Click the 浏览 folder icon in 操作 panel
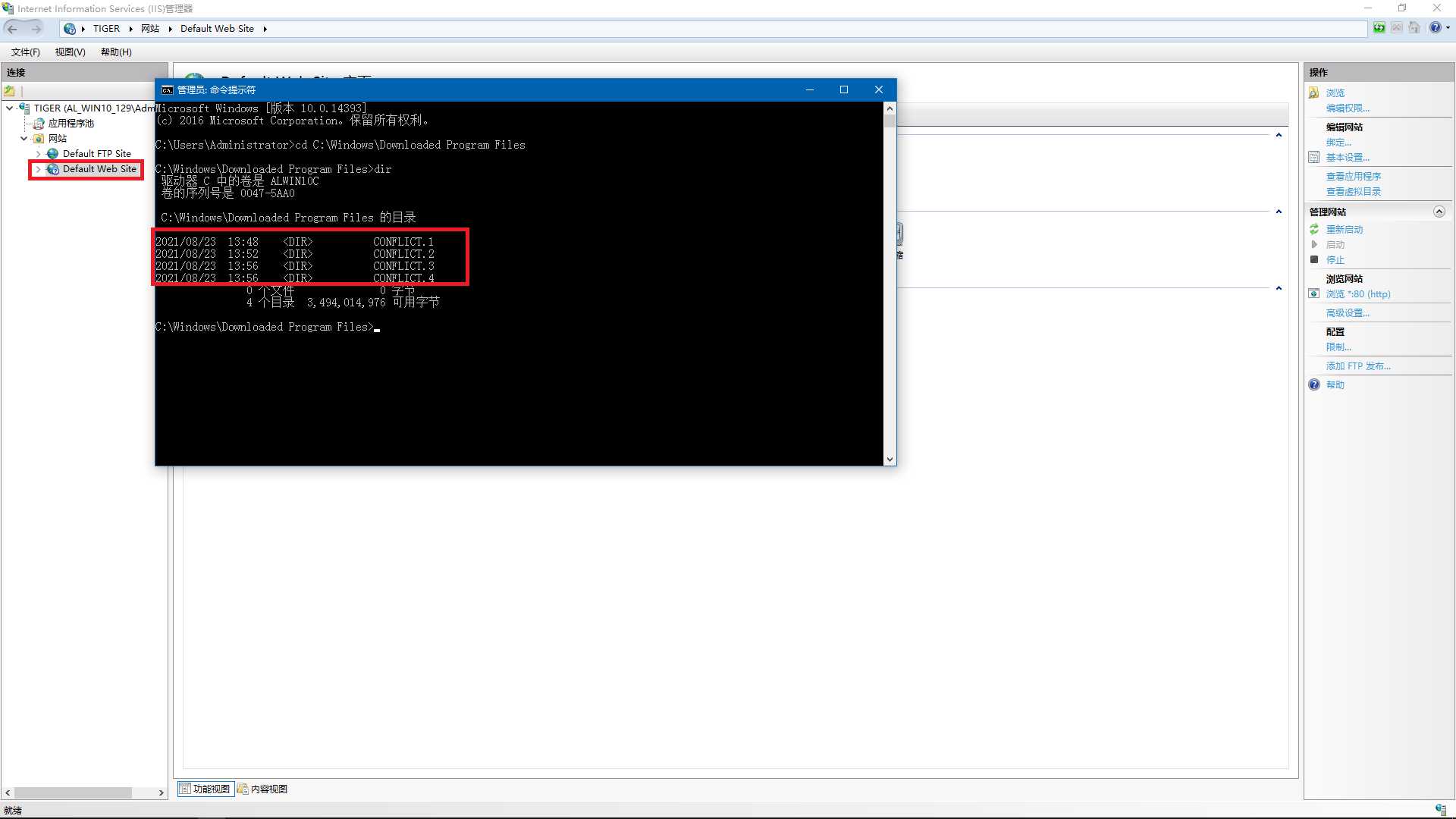This screenshot has height=819, width=1456. tap(1314, 93)
